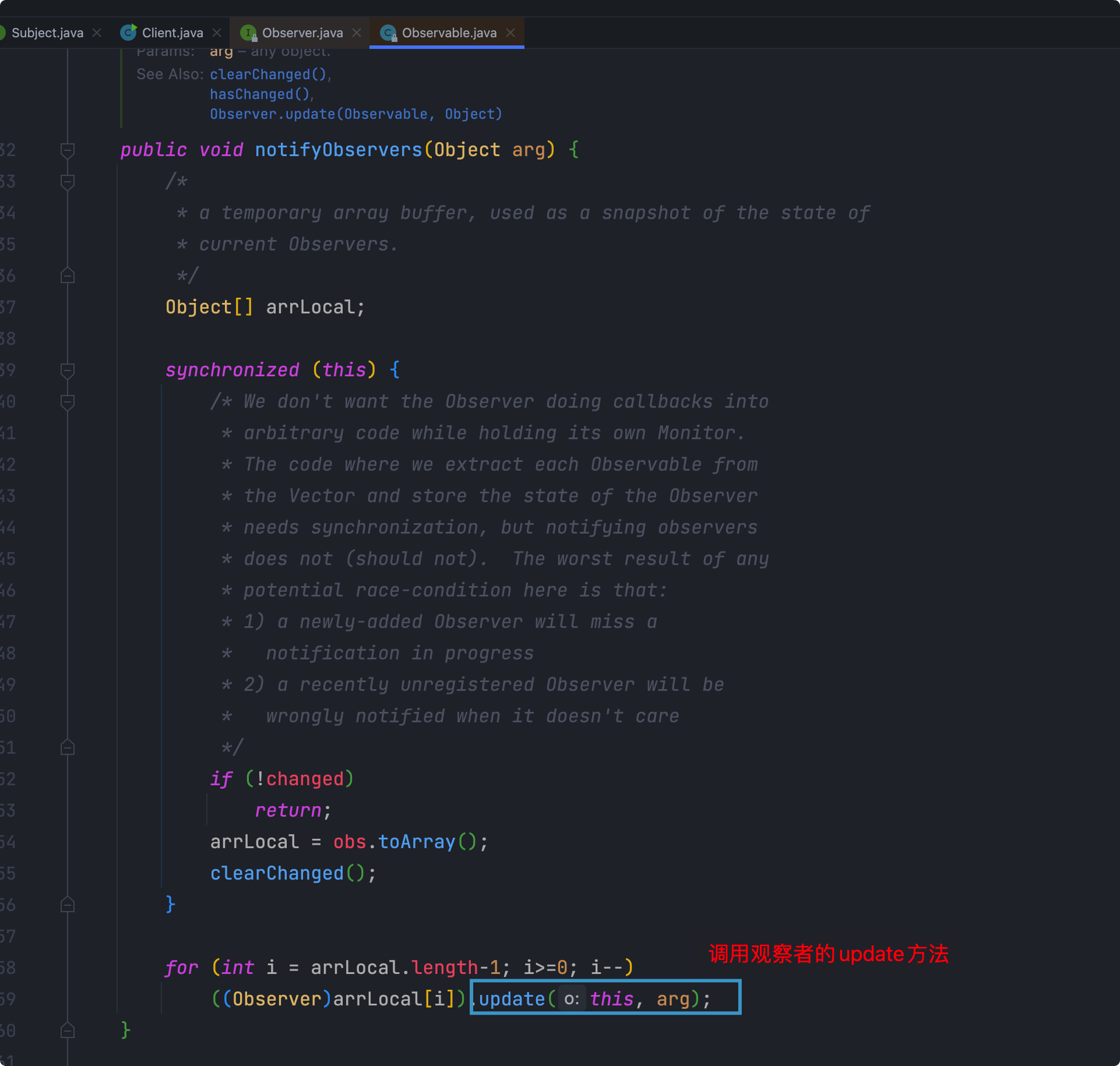Open the clearChanged() doc link
This screenshot has width=1120, height=1066.
tap(268, 75)
